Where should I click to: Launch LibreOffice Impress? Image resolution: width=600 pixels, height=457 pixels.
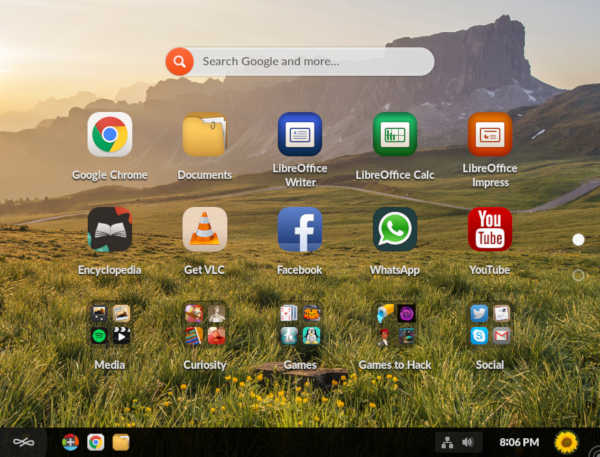pyautogui.click(x=490, y=135)
